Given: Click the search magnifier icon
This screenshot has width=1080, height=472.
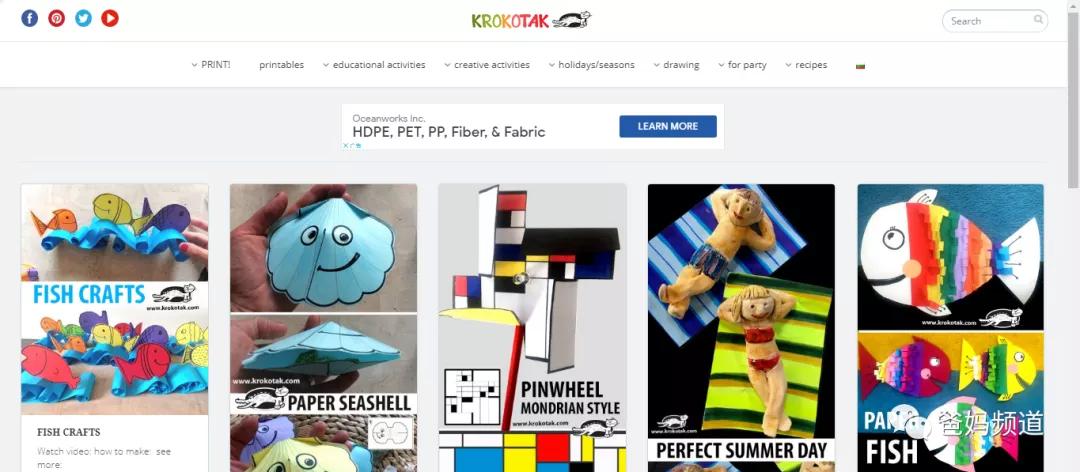Looking at the screenshot, I should pos(1038,20).
